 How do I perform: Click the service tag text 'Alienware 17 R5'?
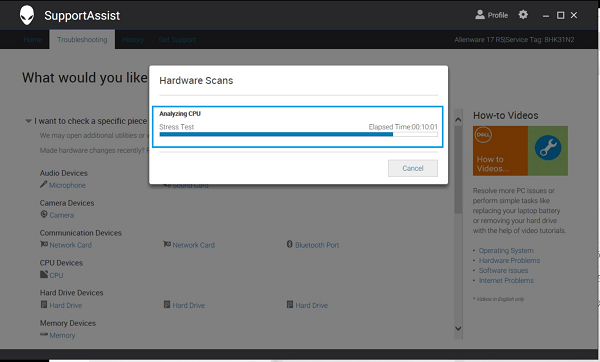pos(479,39)
